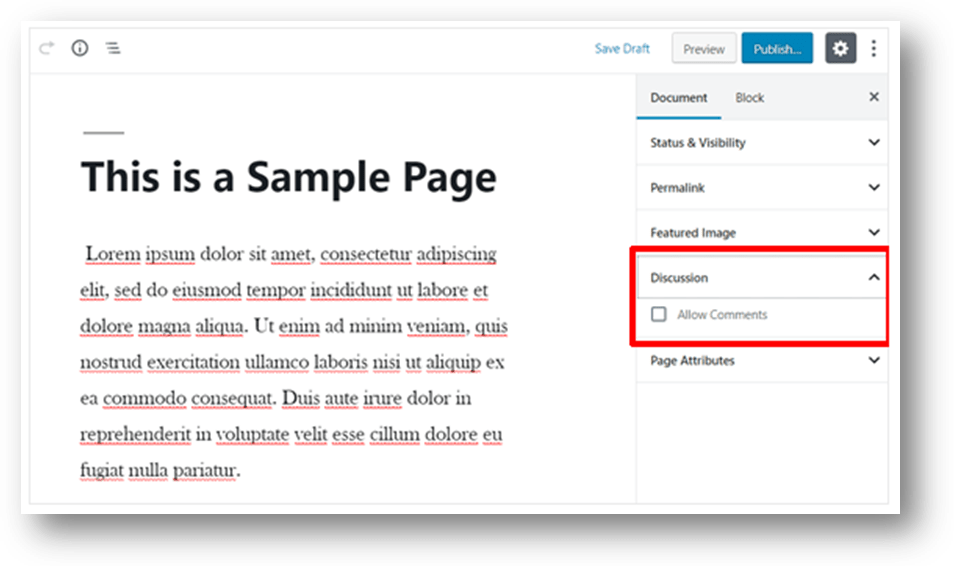Screen dimensions: 954x566
Task: Expand the Permalink panel
Action: coord(762,187)
